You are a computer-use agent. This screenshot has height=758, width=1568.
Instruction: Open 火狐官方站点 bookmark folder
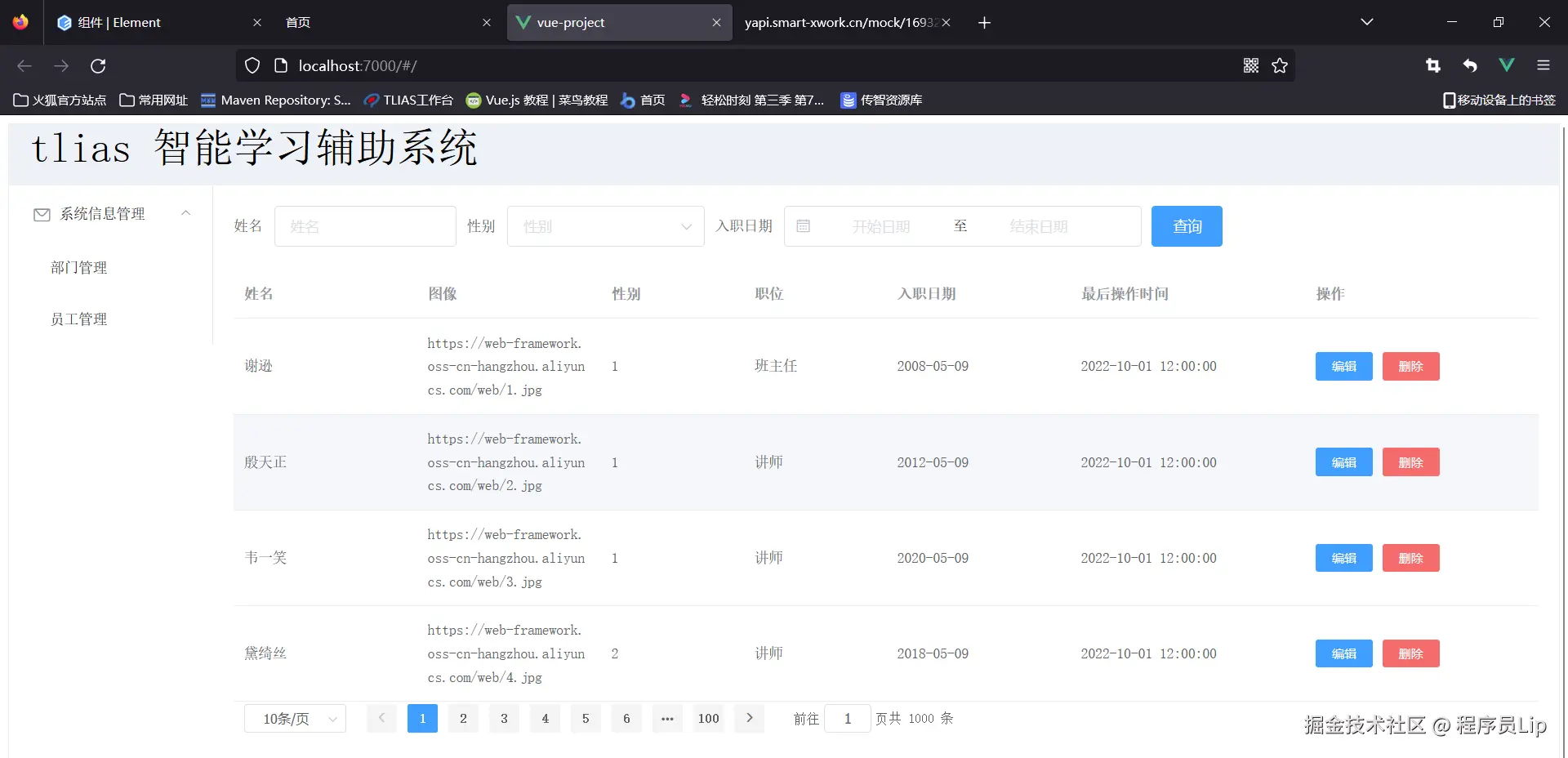(x=60, y=100)
